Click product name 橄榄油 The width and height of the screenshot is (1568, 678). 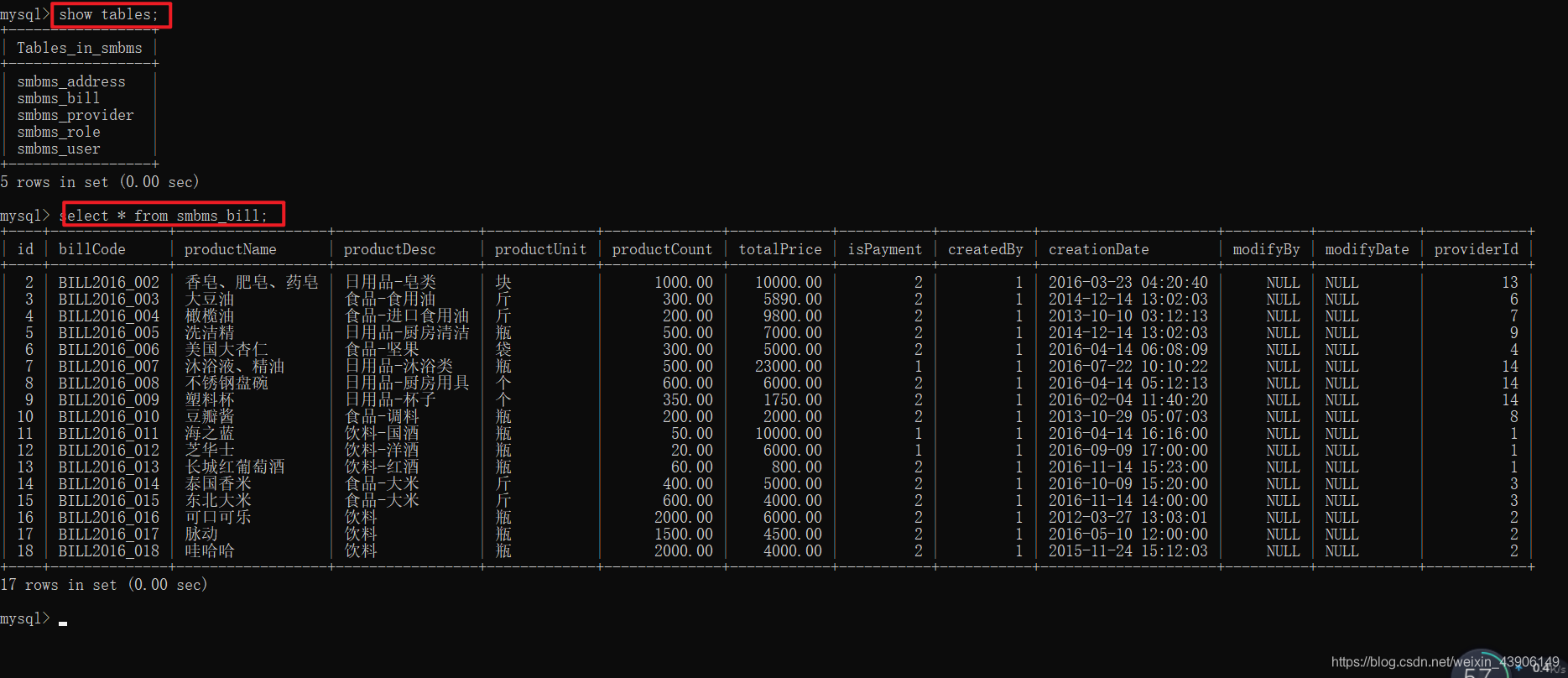tap(210, 316)
